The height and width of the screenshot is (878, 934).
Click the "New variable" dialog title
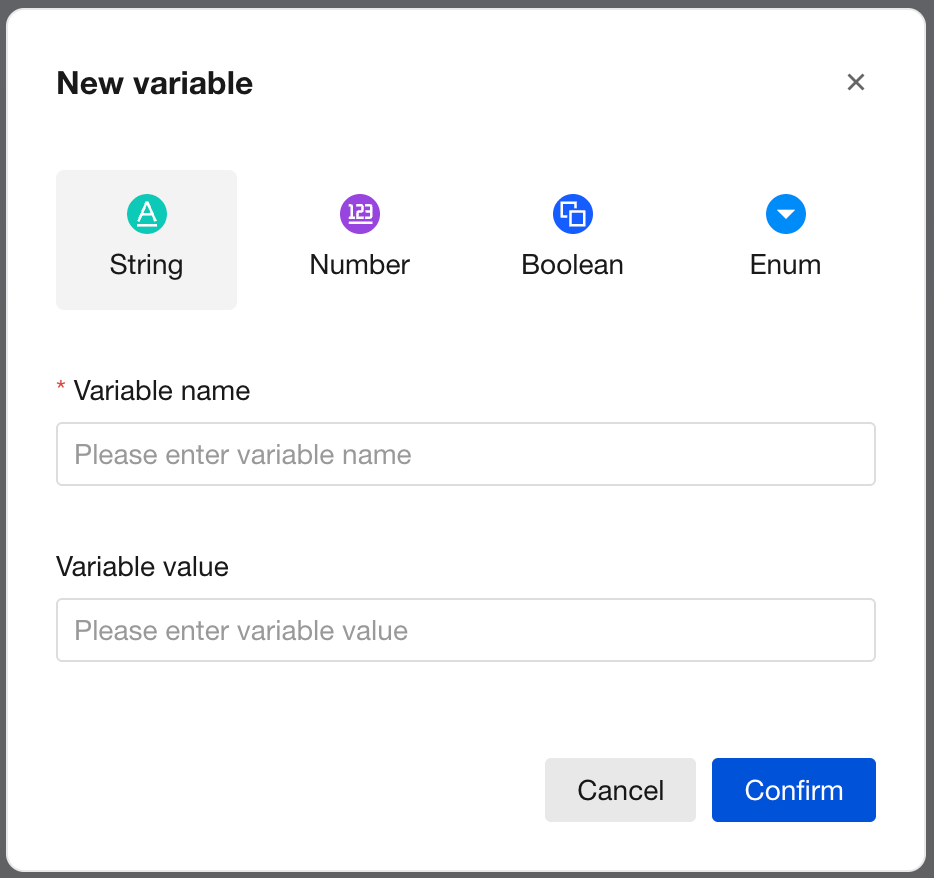(x=155, y=83)
